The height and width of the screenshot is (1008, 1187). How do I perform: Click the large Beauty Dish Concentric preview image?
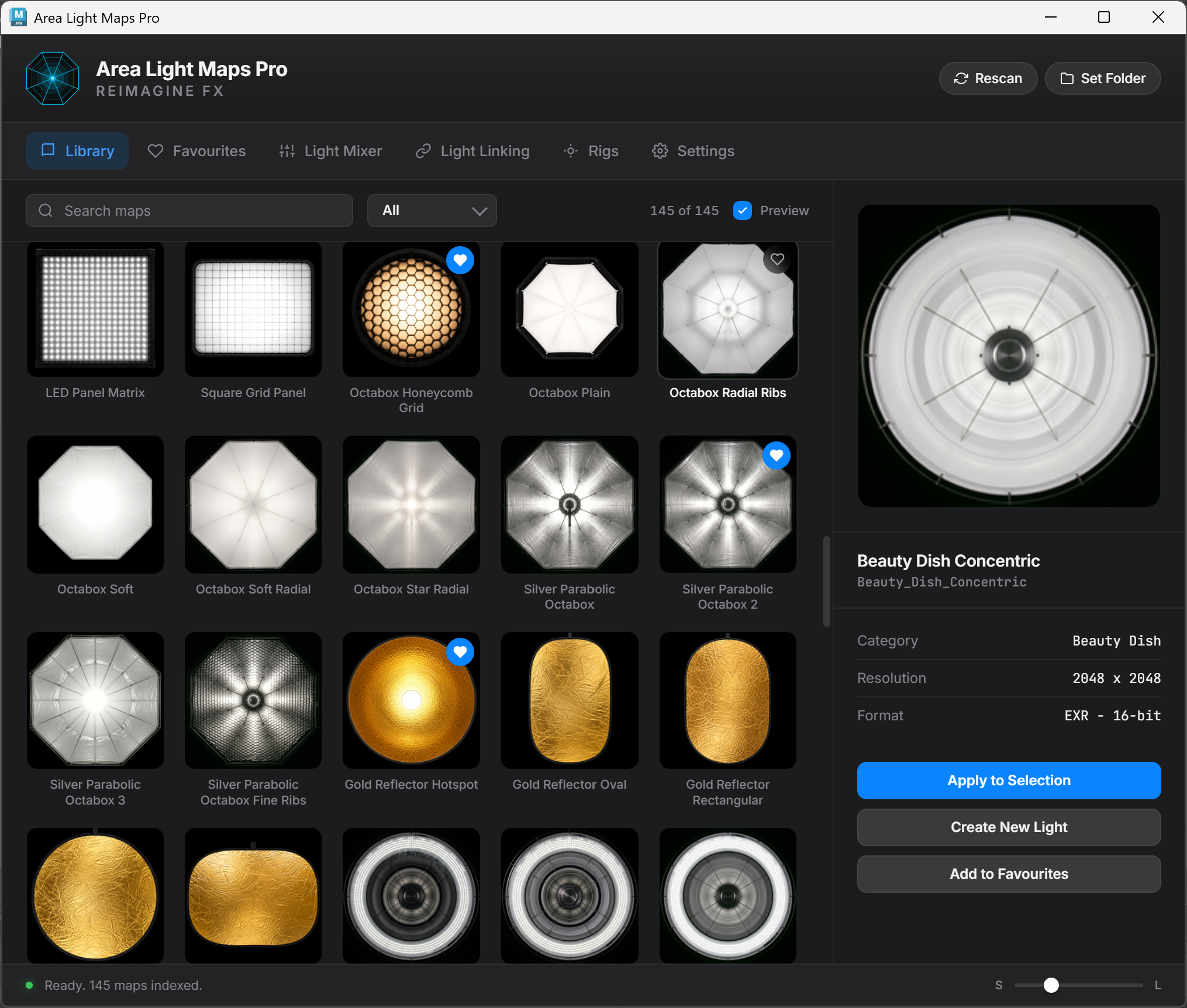click(x=1009, y=355)
